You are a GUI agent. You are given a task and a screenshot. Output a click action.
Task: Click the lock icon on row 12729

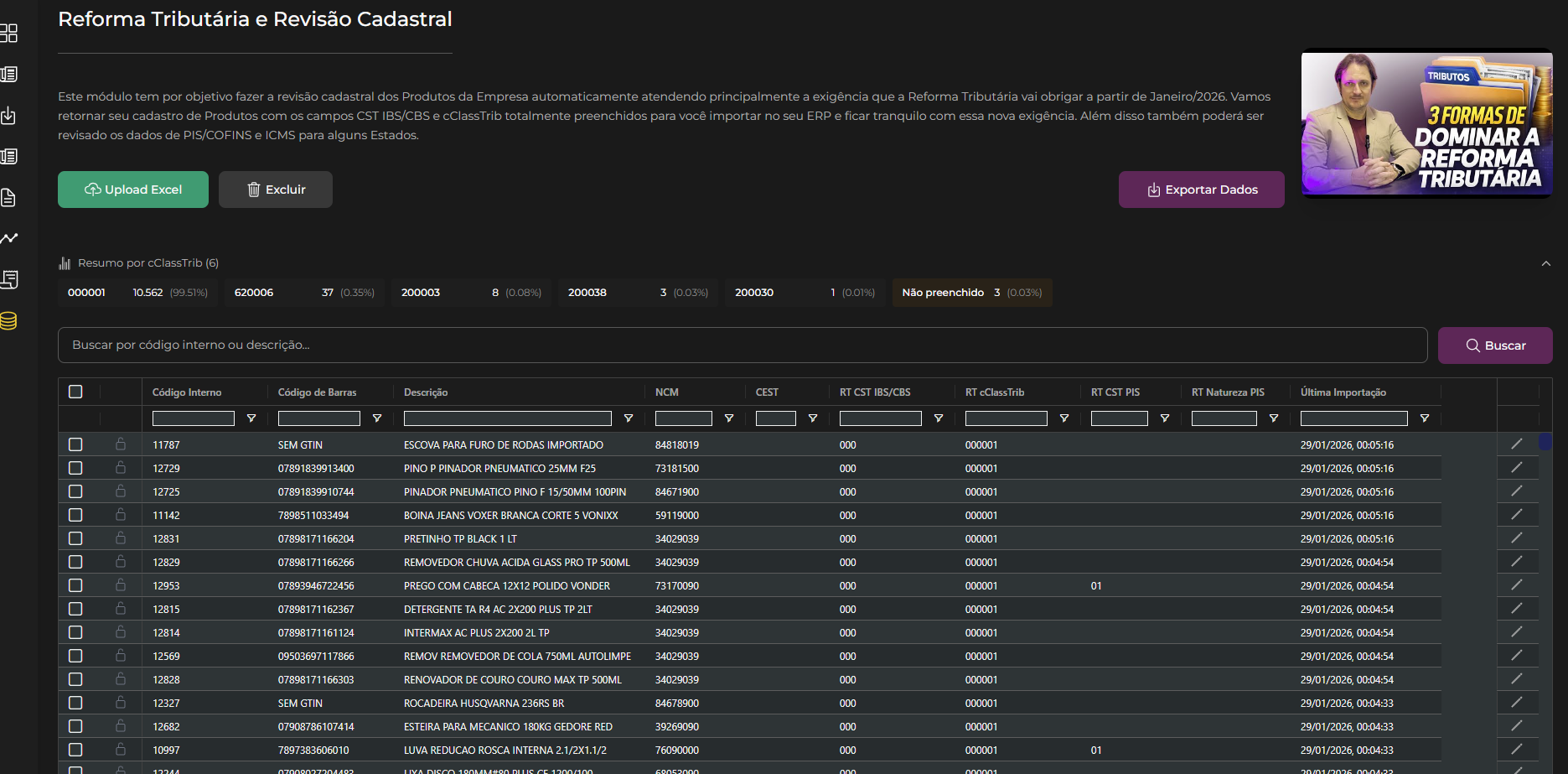[x=121, y=468]
